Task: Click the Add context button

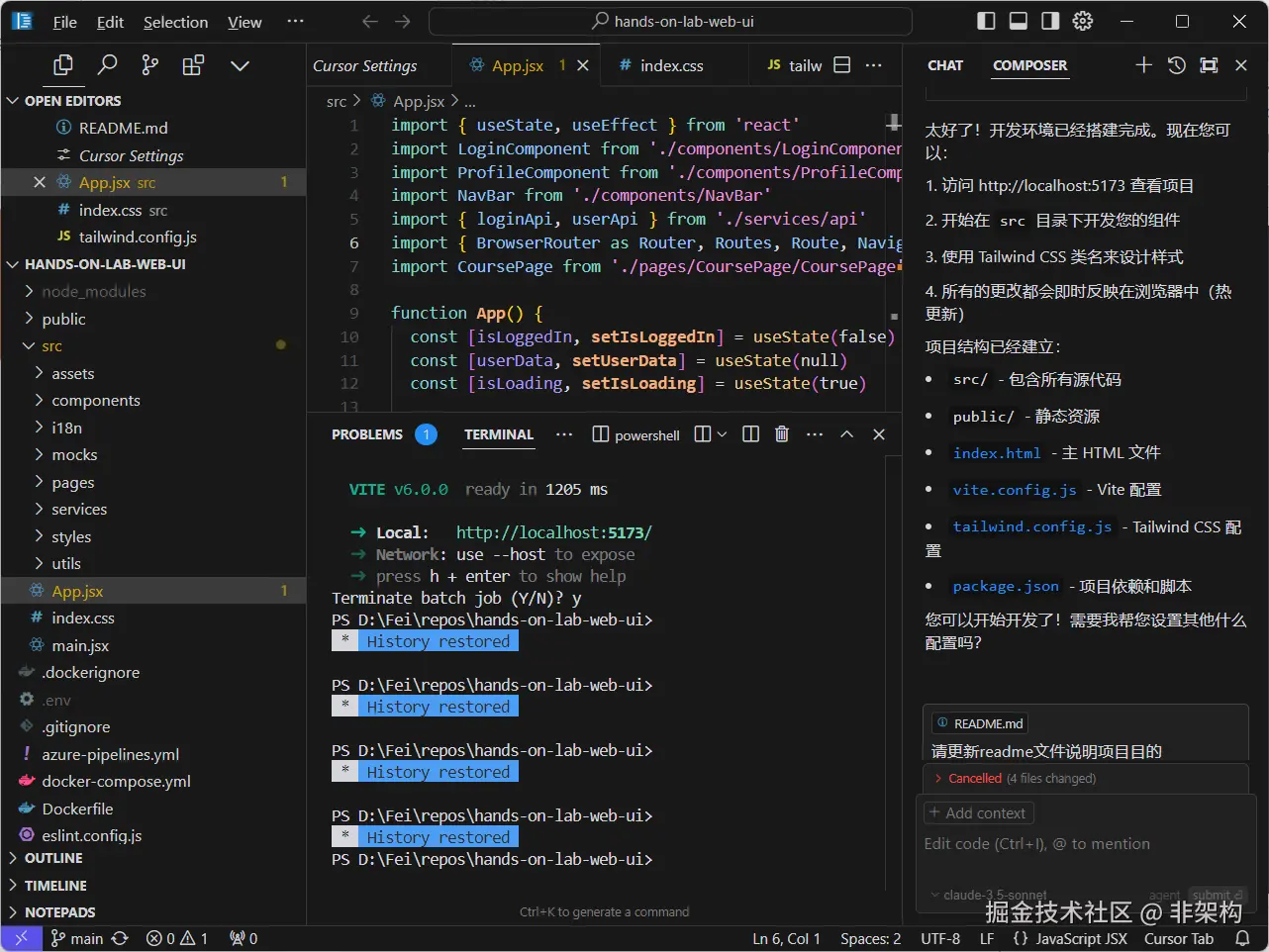Action: coord(978,812)
